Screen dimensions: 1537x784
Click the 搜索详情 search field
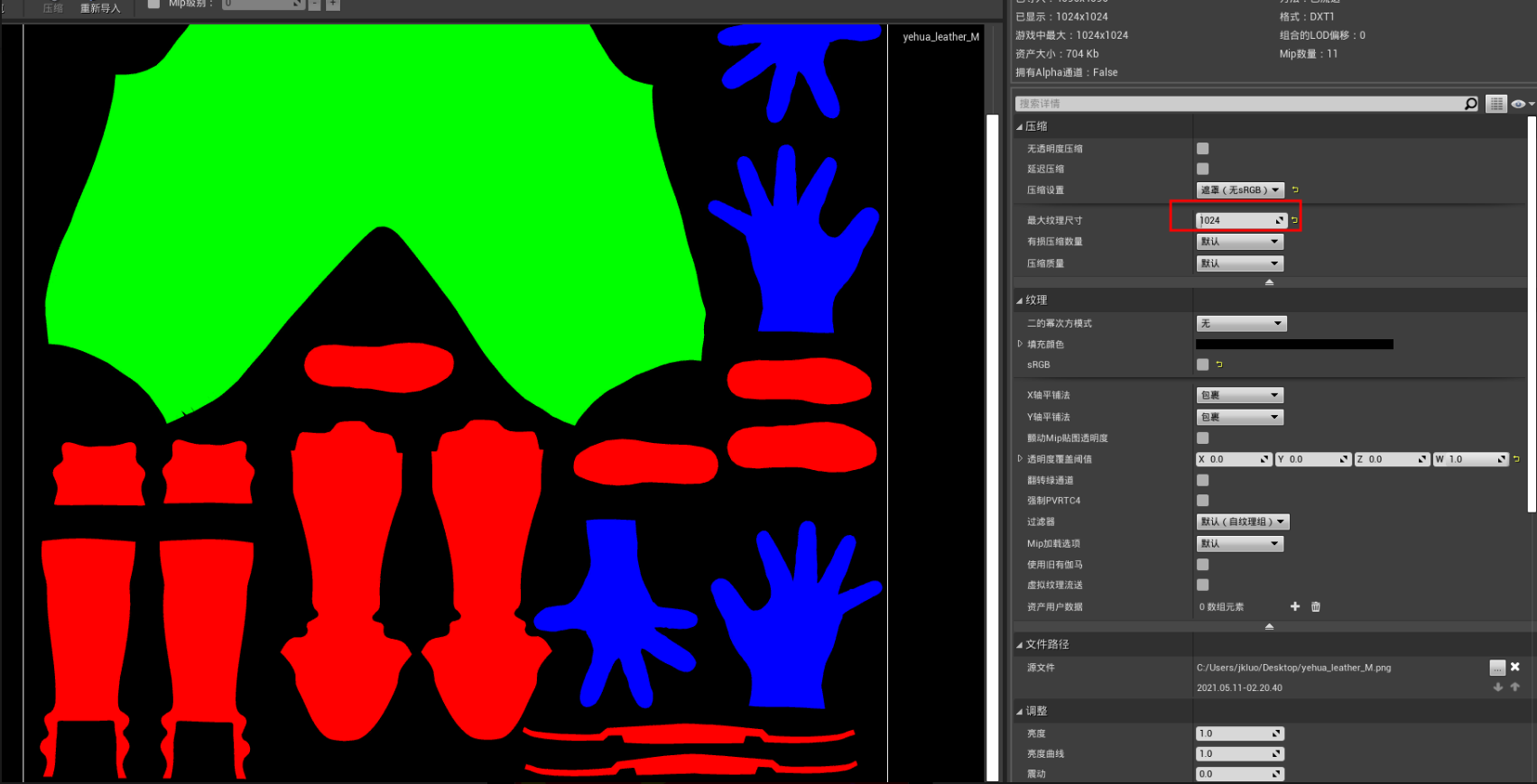(1236, 104)
